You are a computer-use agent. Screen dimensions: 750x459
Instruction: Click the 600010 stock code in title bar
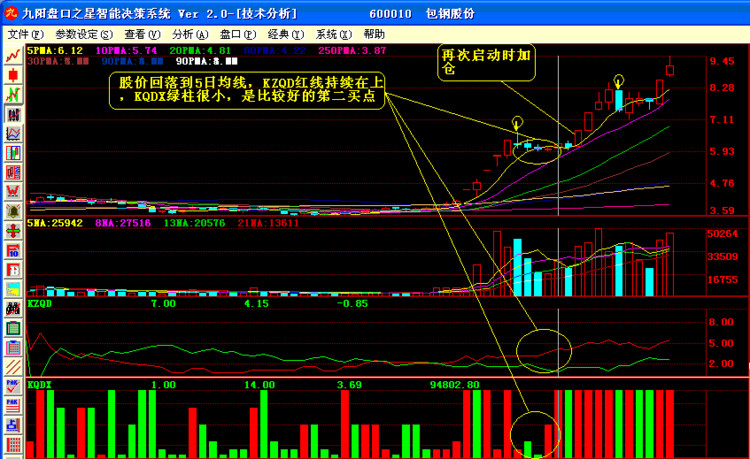point(390,14)
